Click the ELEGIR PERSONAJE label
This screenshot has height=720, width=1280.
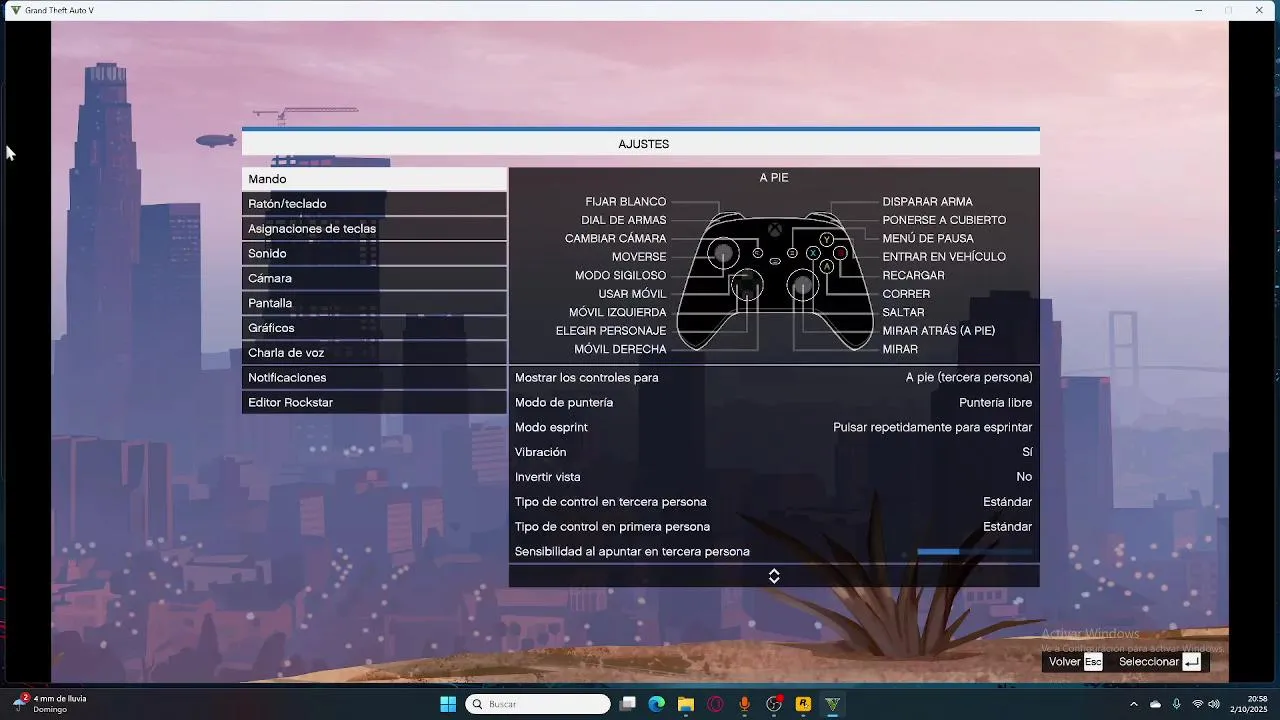pyautogui.click(x=611, y=331)
